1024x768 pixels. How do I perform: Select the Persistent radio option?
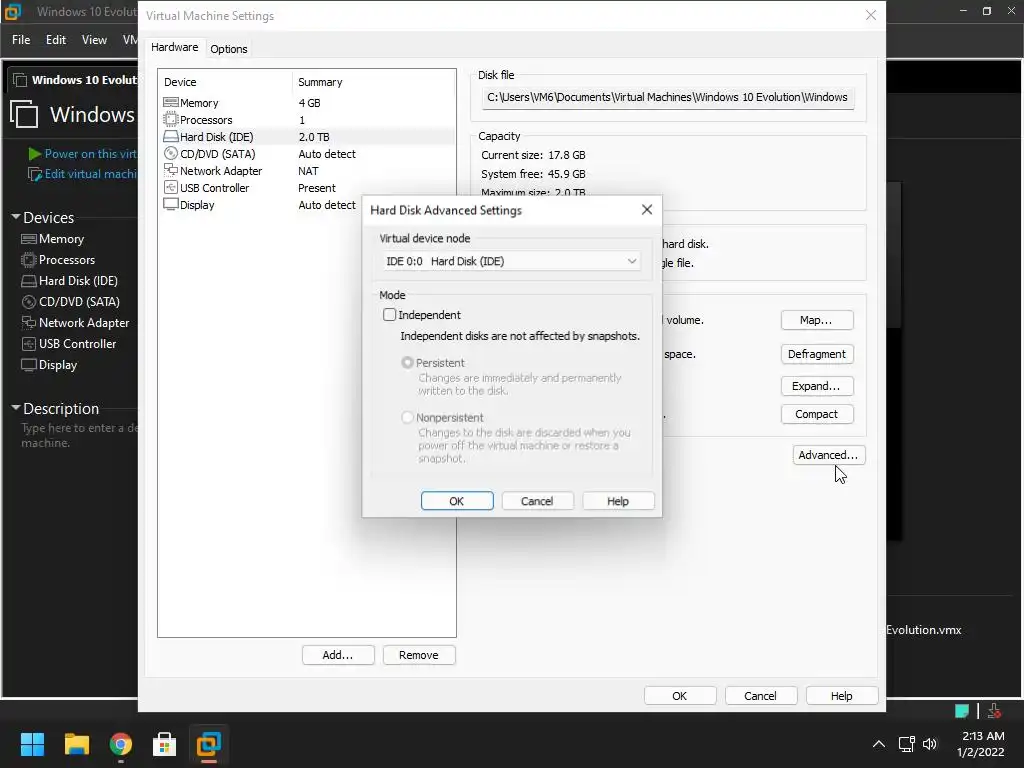pyautogui.click(x=407, y=362)
